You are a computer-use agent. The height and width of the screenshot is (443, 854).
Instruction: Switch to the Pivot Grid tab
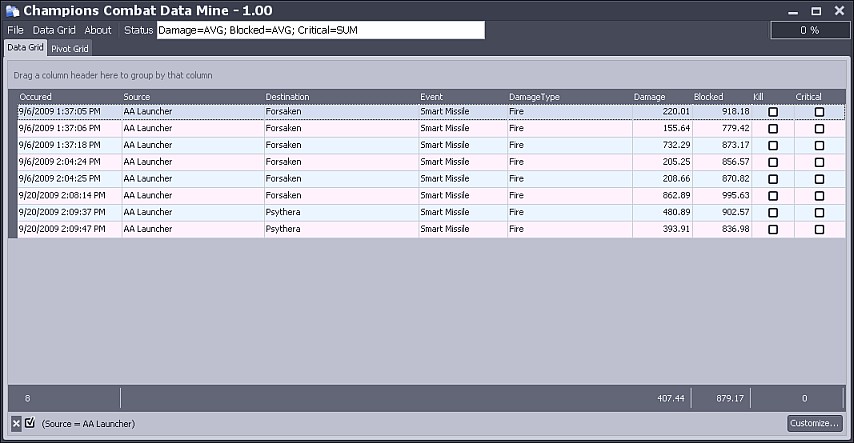click(70, 48)
